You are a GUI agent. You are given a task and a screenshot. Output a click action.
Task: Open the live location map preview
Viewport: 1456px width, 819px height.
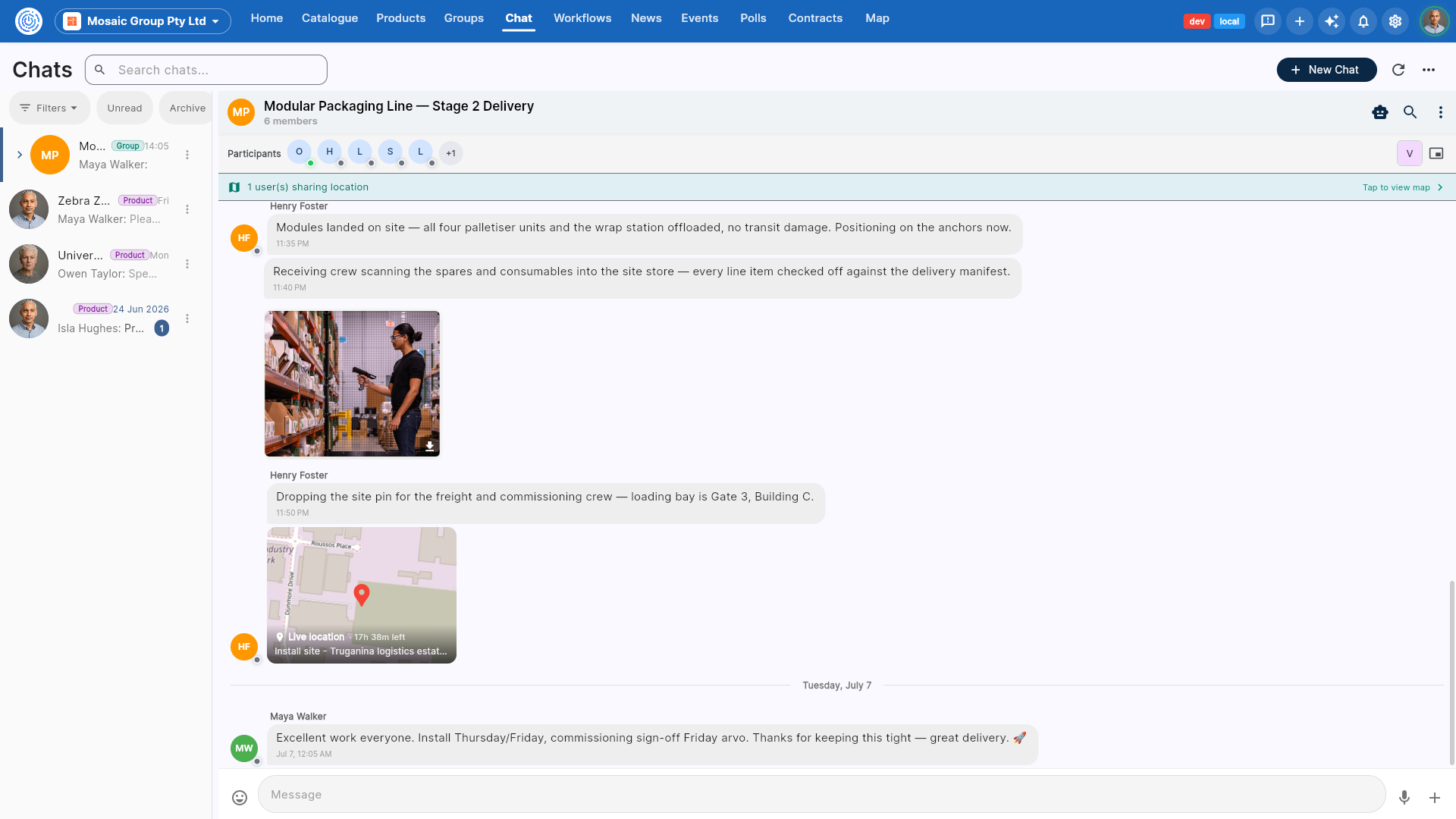pyautogui.click(x=362, y=595)
